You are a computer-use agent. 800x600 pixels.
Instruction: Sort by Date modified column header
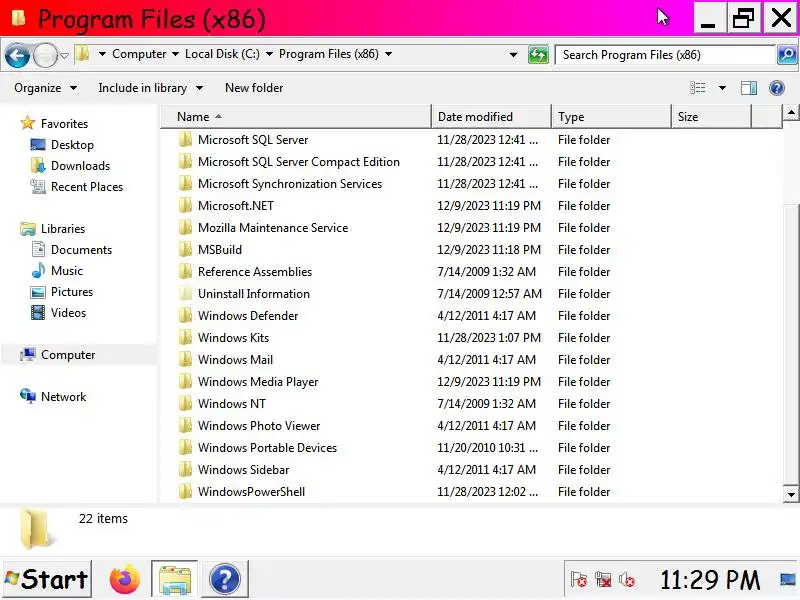[x=491, y=117]
